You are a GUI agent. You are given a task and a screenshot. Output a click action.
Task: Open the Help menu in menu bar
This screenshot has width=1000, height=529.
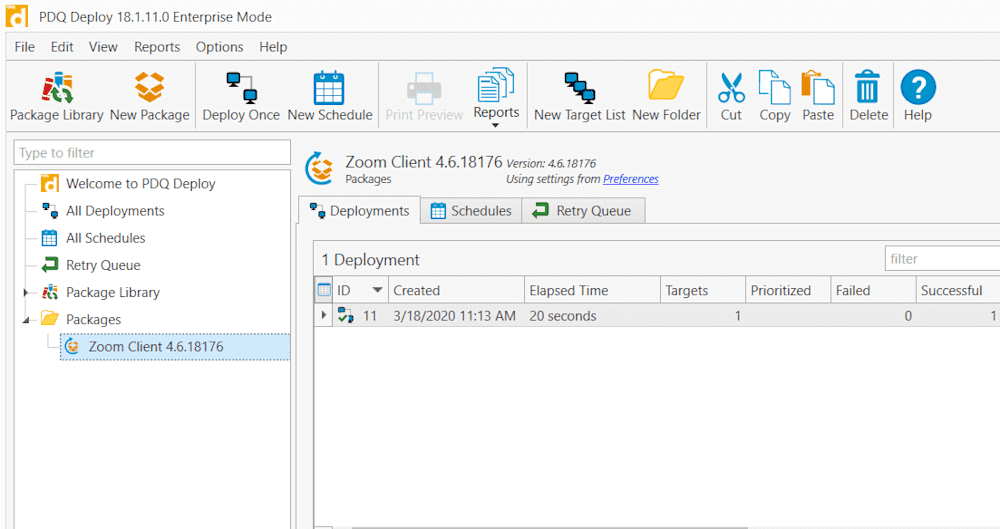coord(273,47)
